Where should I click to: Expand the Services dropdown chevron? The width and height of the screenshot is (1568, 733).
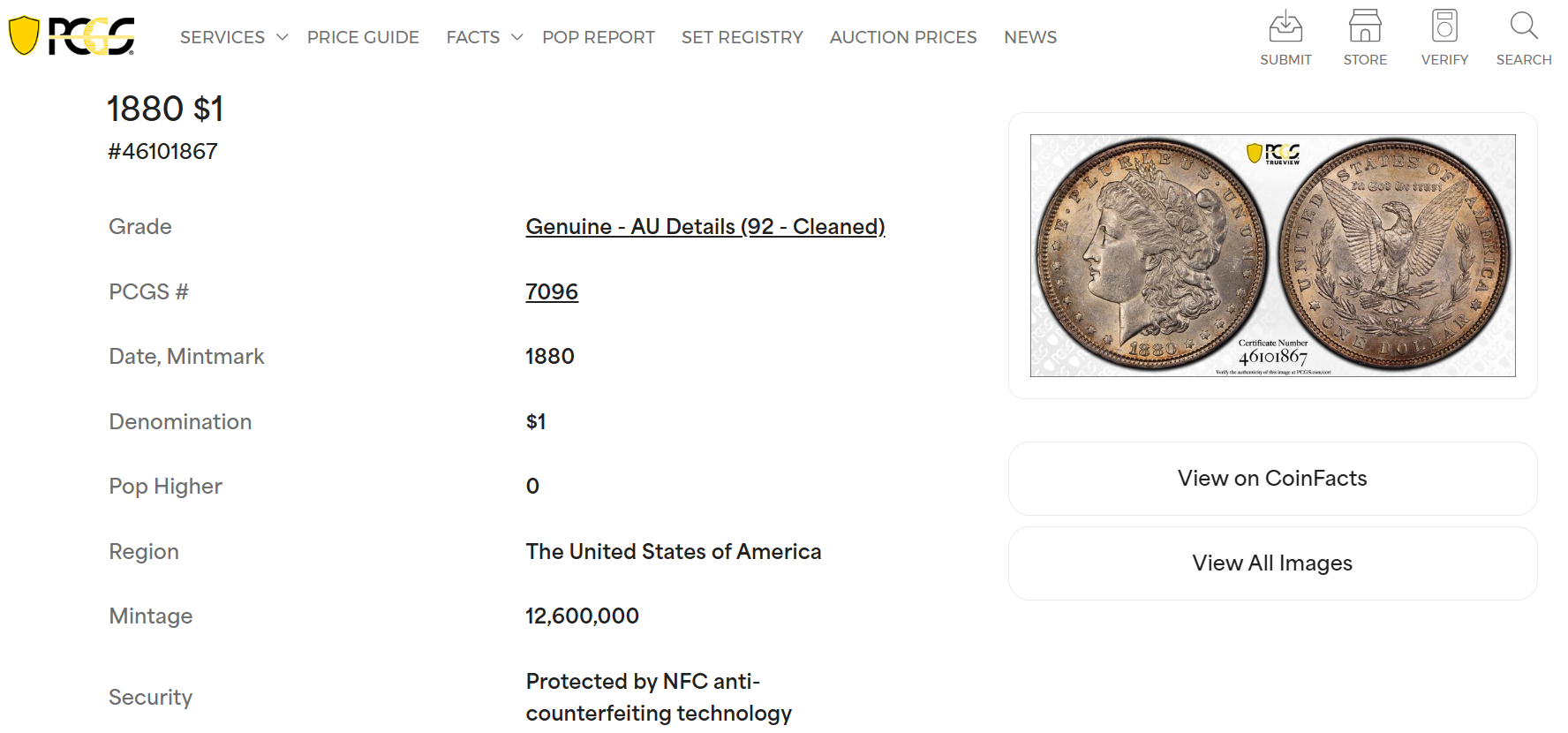(283, 37)
